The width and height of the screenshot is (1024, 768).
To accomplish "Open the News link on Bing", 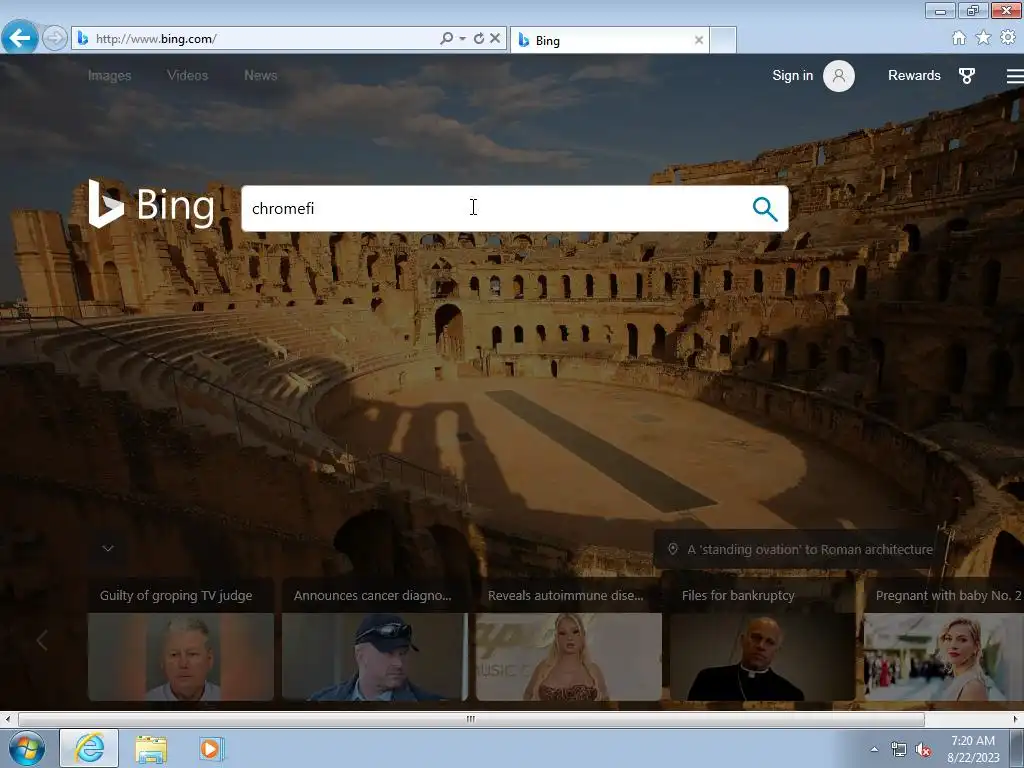I will click(x=261, y=76).
